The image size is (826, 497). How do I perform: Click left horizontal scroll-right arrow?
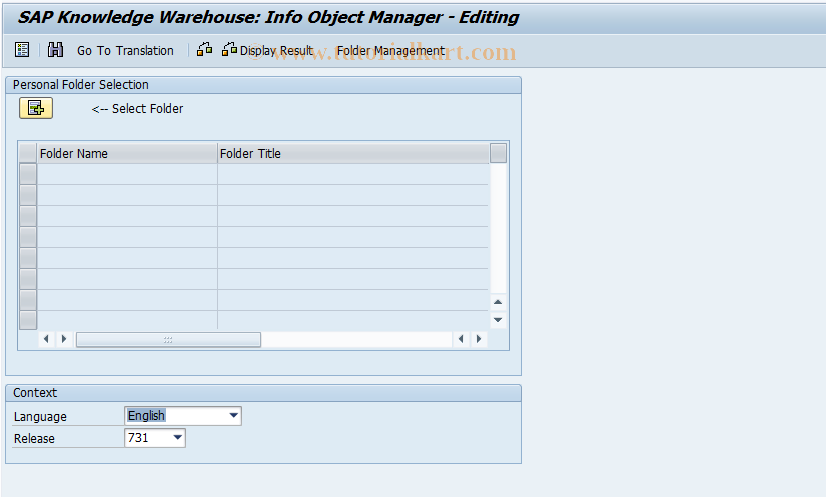tap(64, 339)
